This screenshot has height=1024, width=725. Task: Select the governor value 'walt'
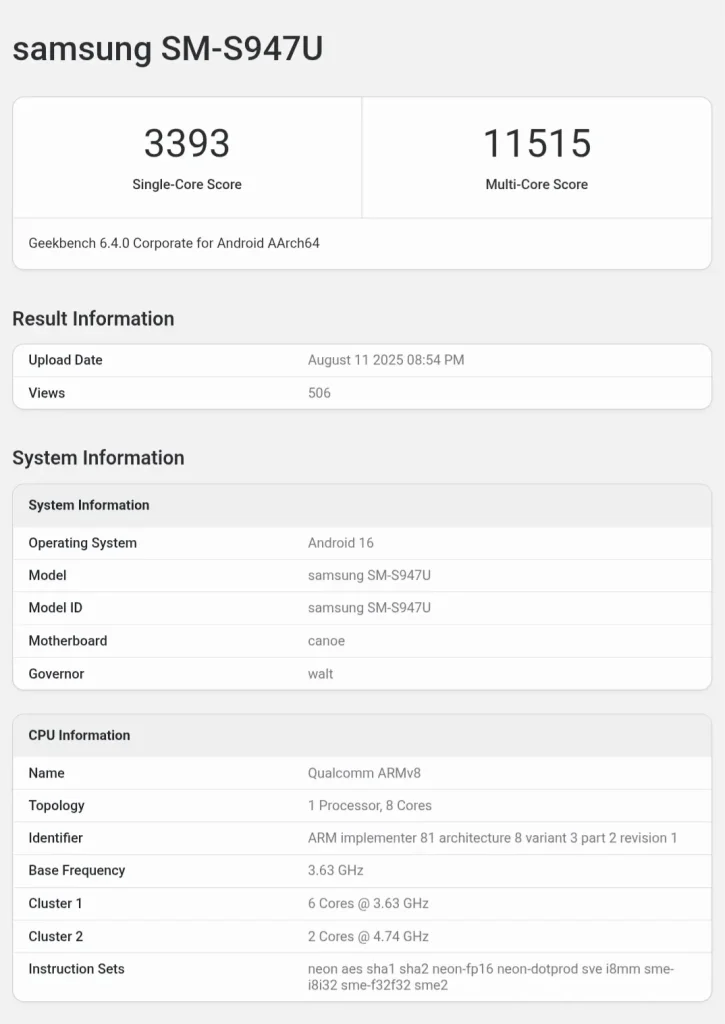tap(320, 673)
